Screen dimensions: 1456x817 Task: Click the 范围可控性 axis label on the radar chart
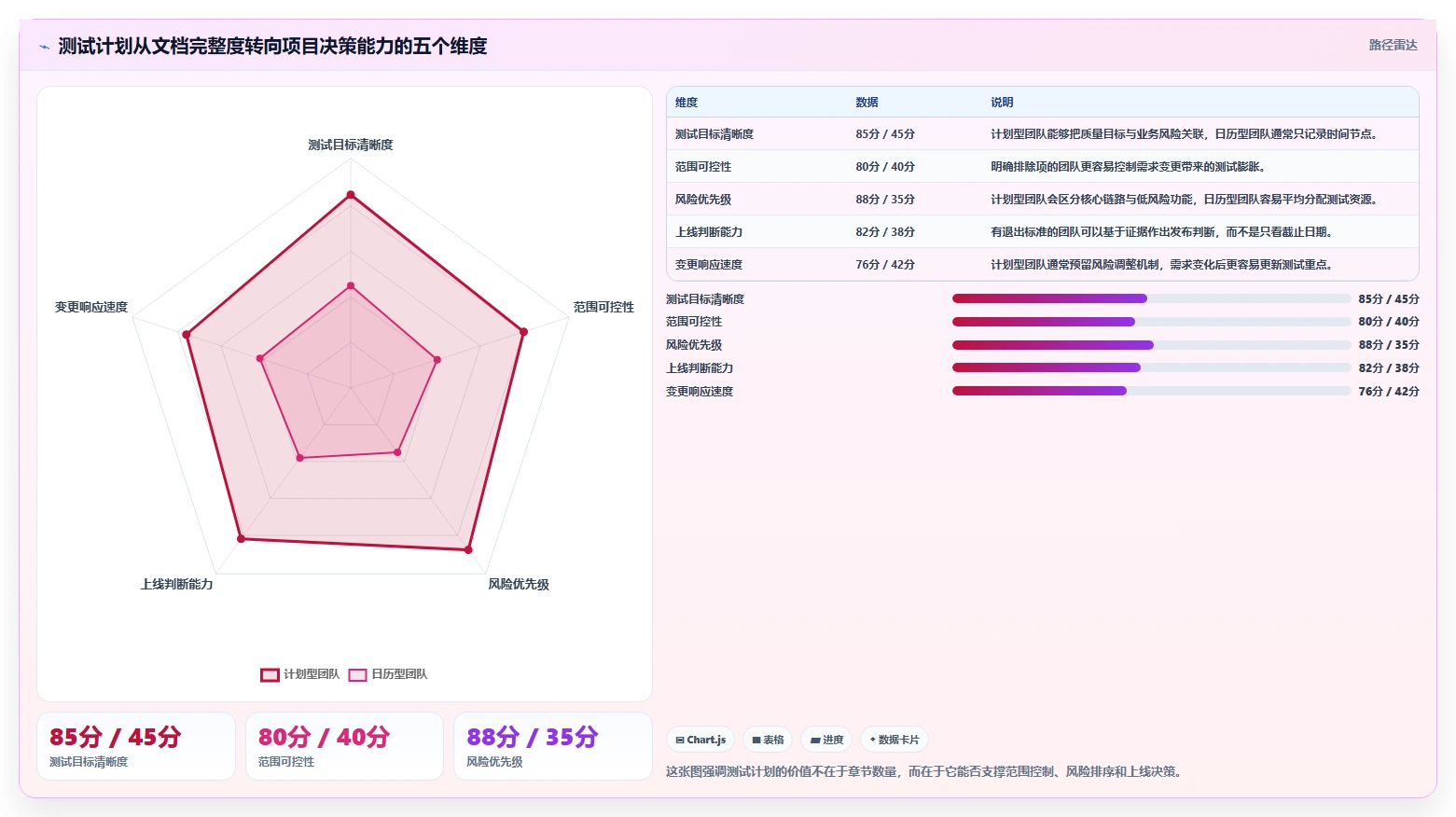603,307
